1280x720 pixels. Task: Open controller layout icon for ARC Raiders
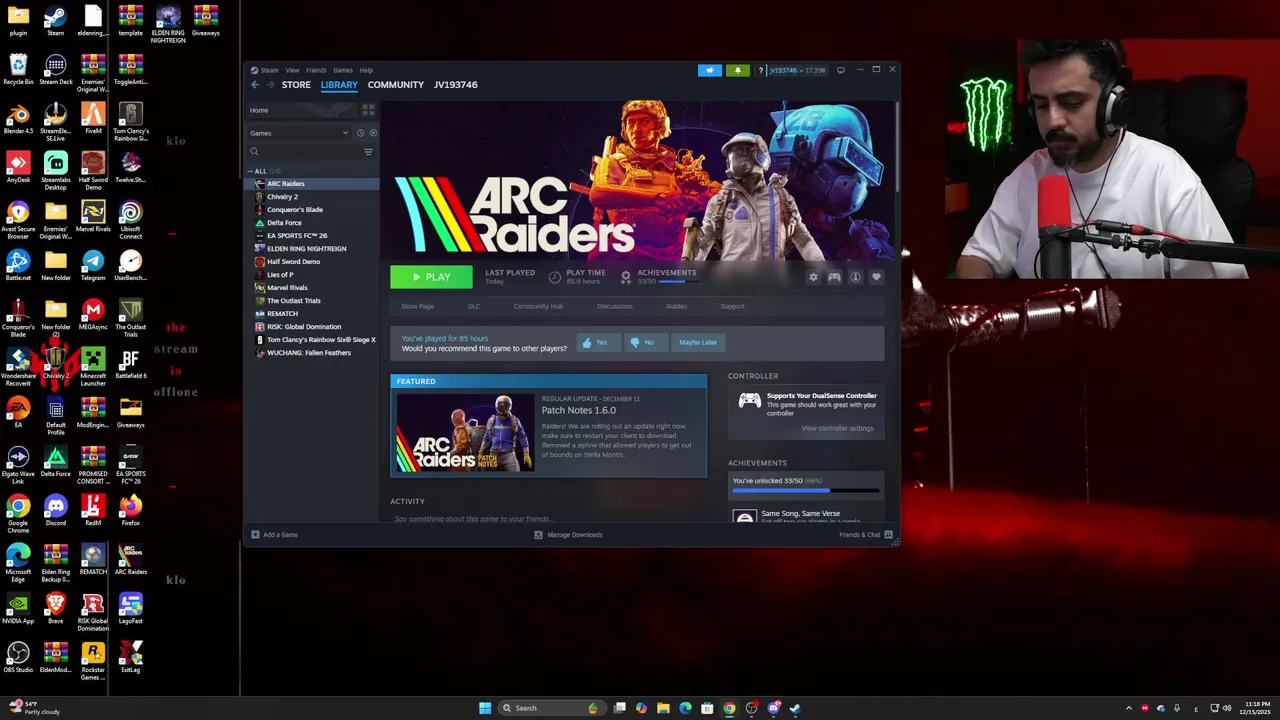[x=834, y=277]
